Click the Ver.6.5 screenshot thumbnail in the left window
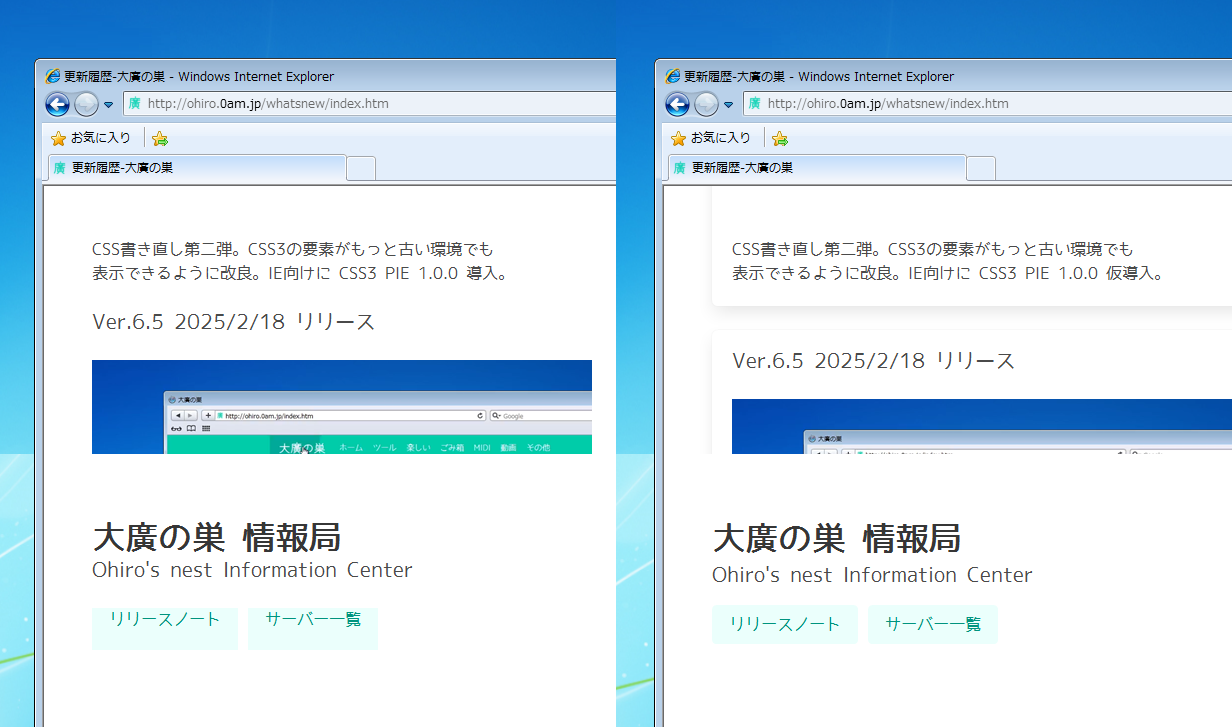This screenshot has width=1232, height=727. coord(341,407)
